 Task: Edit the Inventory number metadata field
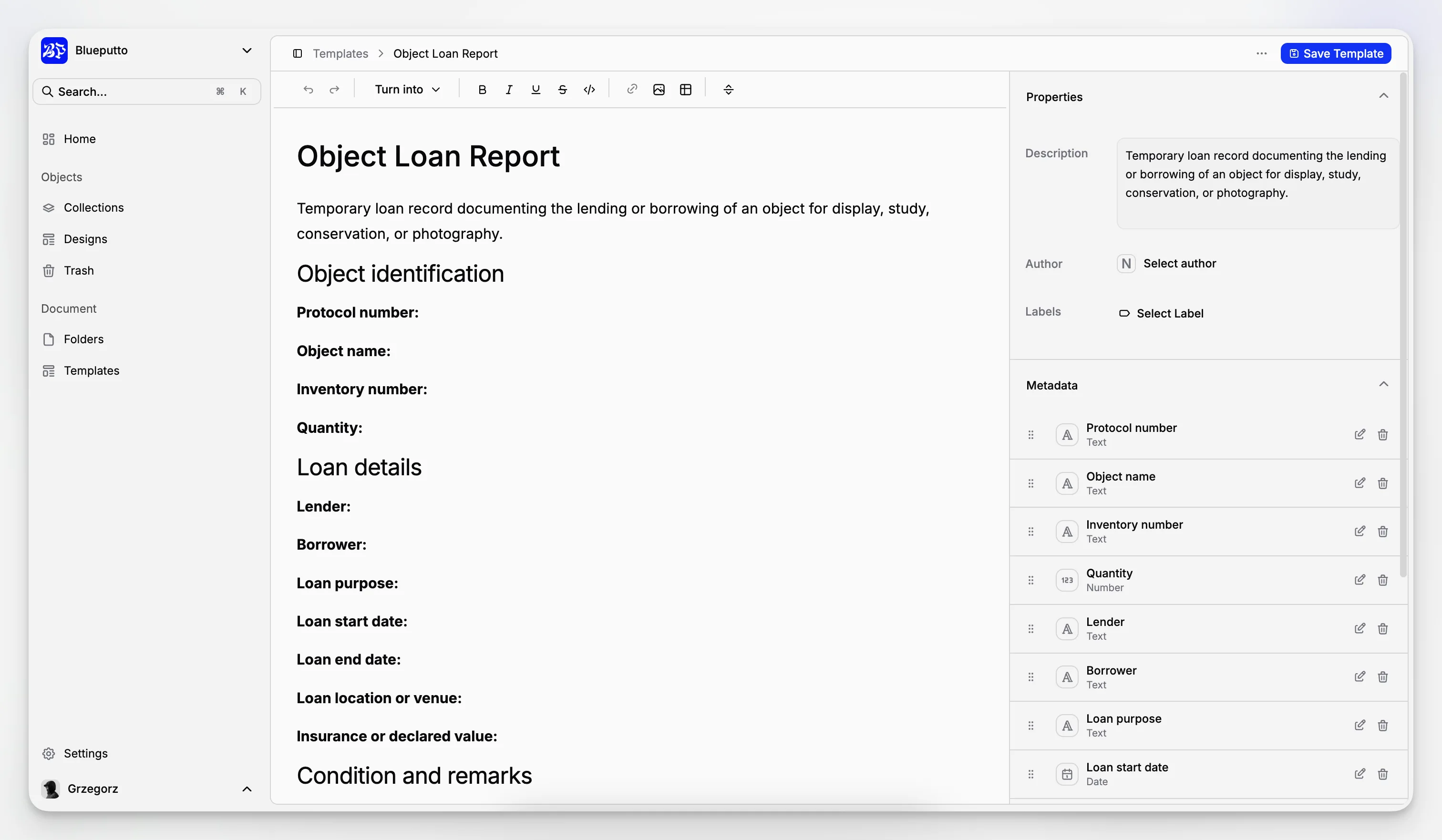pos(1360,531)
